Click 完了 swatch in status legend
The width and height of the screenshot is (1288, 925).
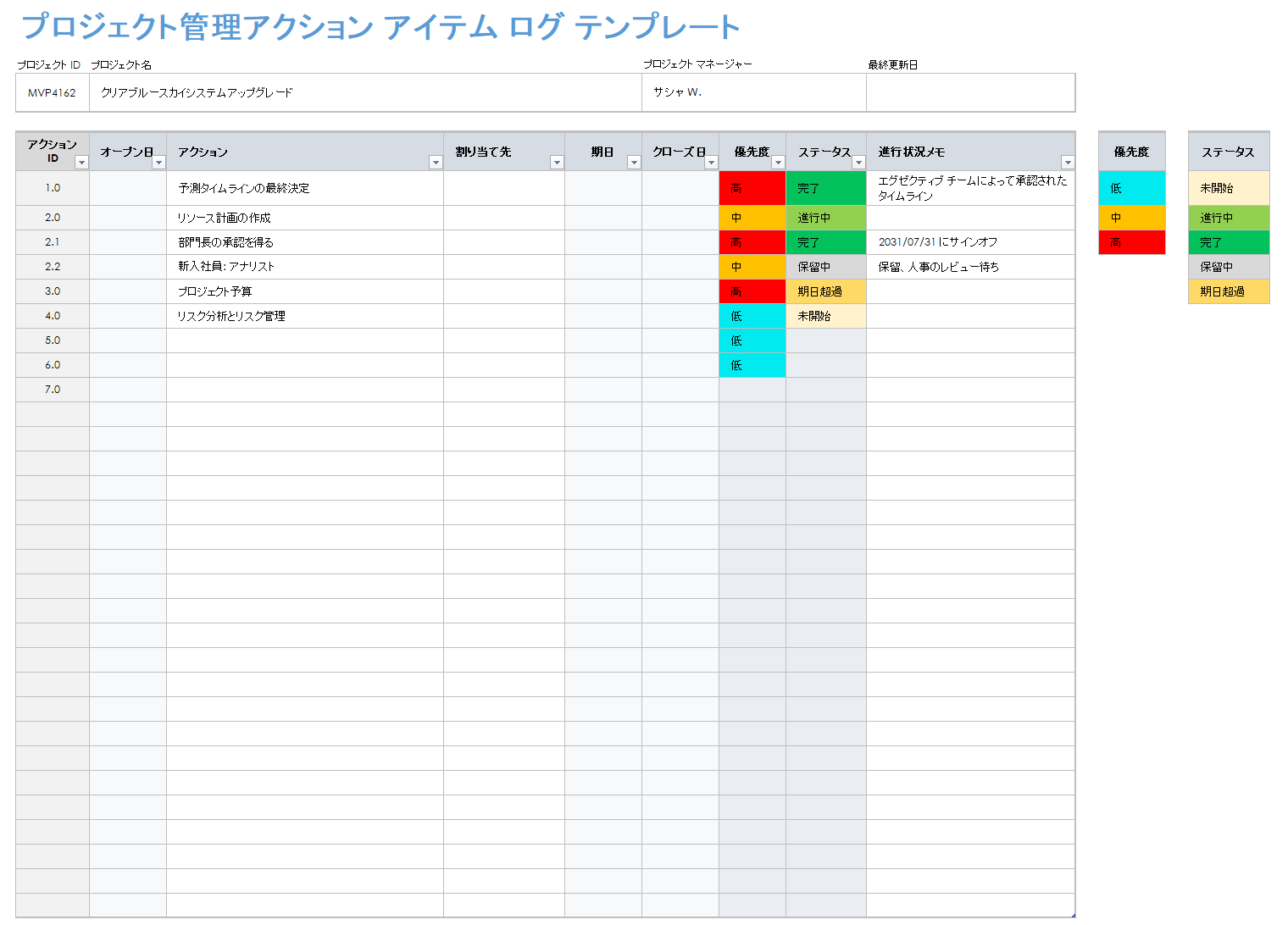click(x=1229, y=242)
